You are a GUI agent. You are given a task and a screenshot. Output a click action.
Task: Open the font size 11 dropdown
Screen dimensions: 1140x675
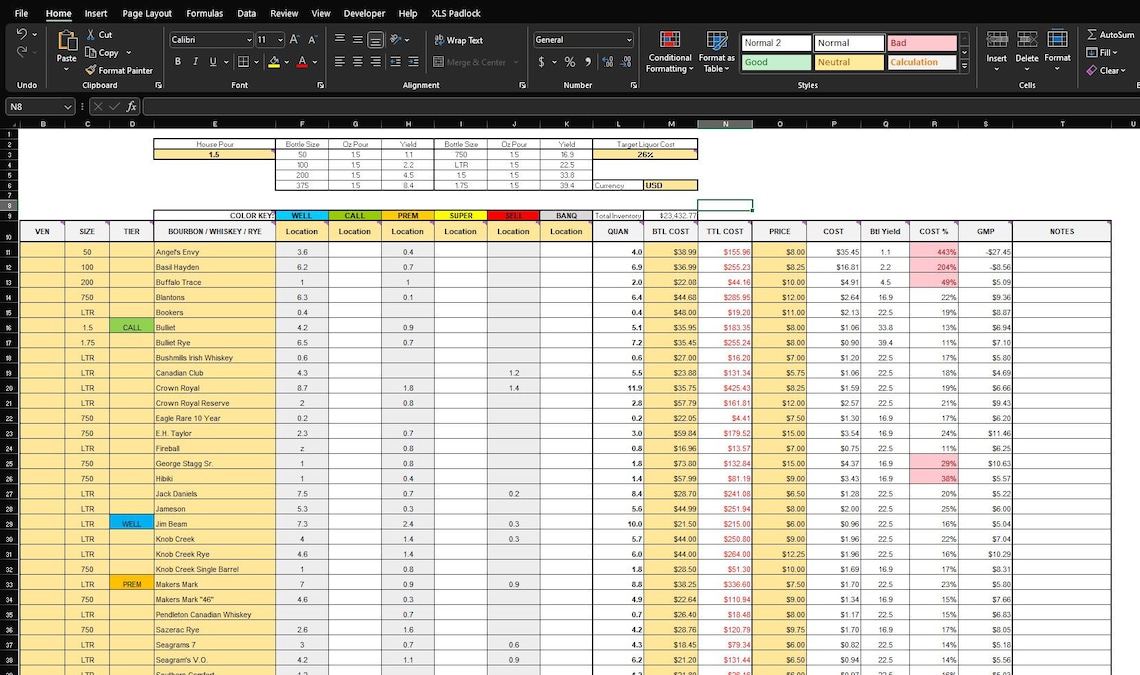coord(280,40)
